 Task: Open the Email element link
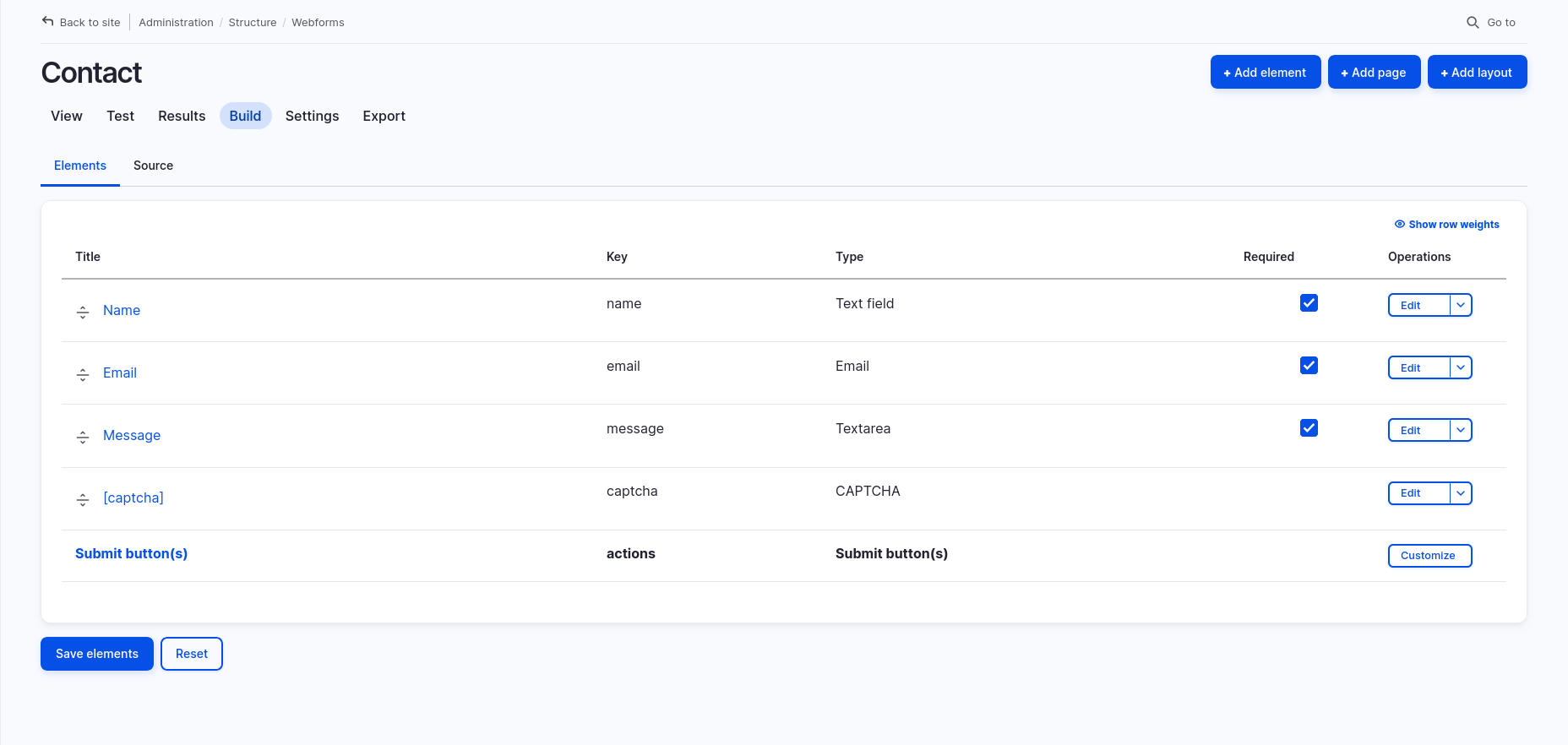[120, 372]
